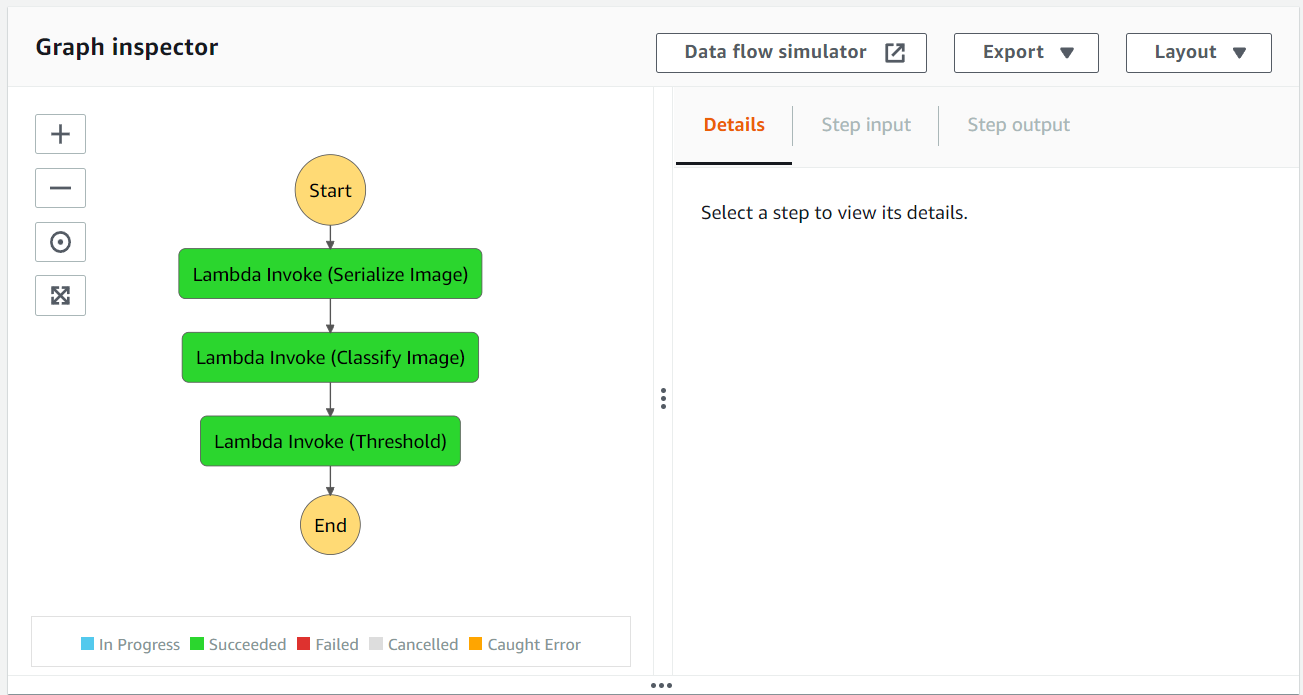Select the Lambda Invoke (Threshold) step
The width and height of the screenshot is (1303, 695).
[330, 440]
